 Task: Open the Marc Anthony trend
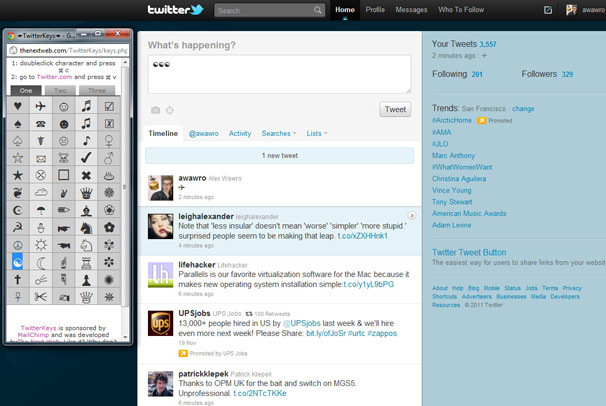[453, 155]
